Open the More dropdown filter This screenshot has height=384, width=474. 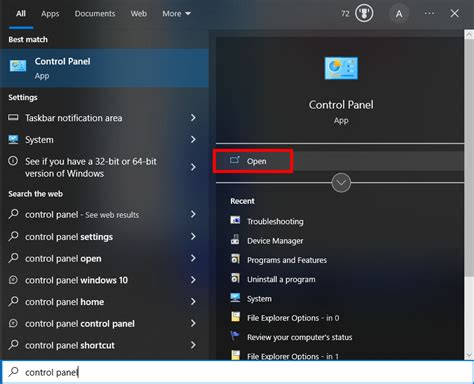(177, 14)
